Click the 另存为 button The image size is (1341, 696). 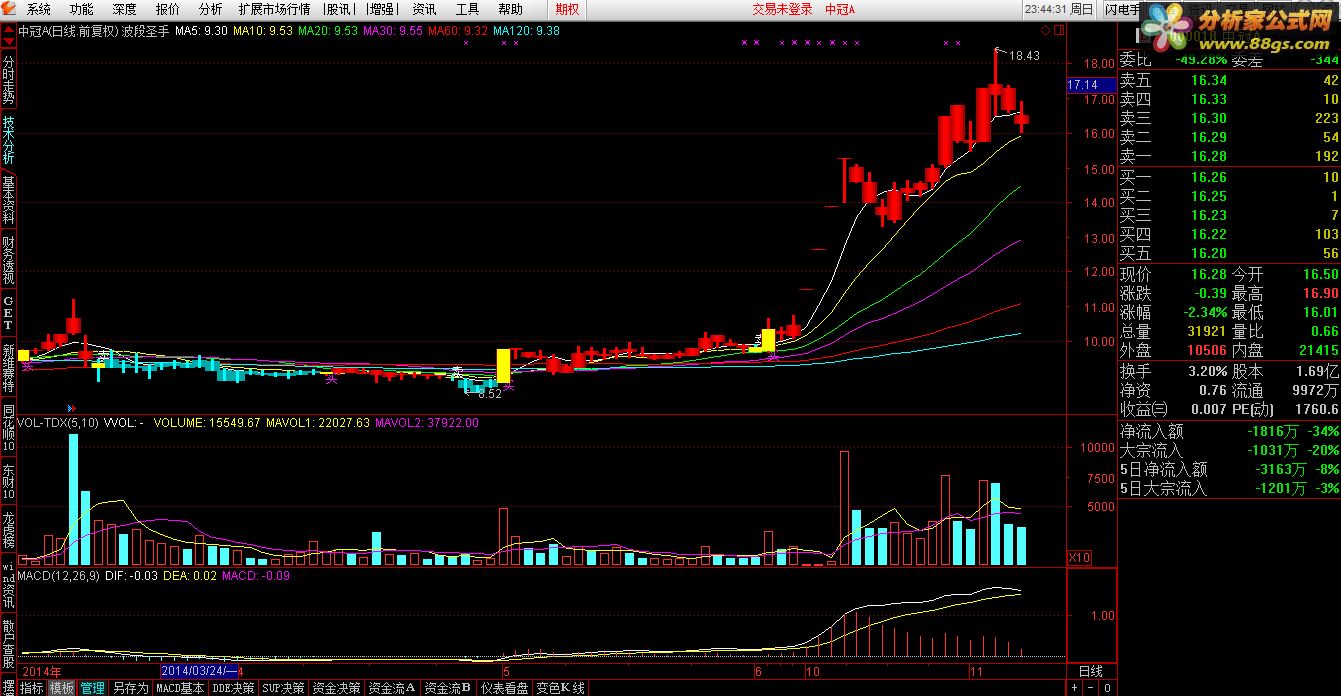[x=130, y=688]
